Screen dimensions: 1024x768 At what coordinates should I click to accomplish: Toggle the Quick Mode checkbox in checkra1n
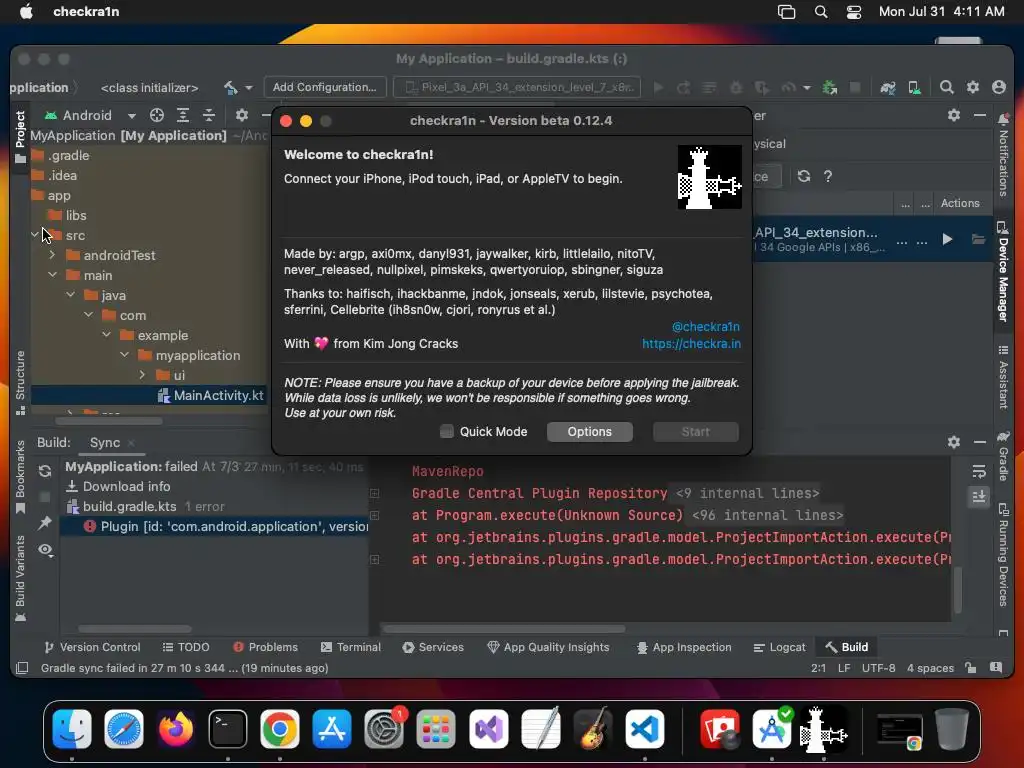click(447, 431)
